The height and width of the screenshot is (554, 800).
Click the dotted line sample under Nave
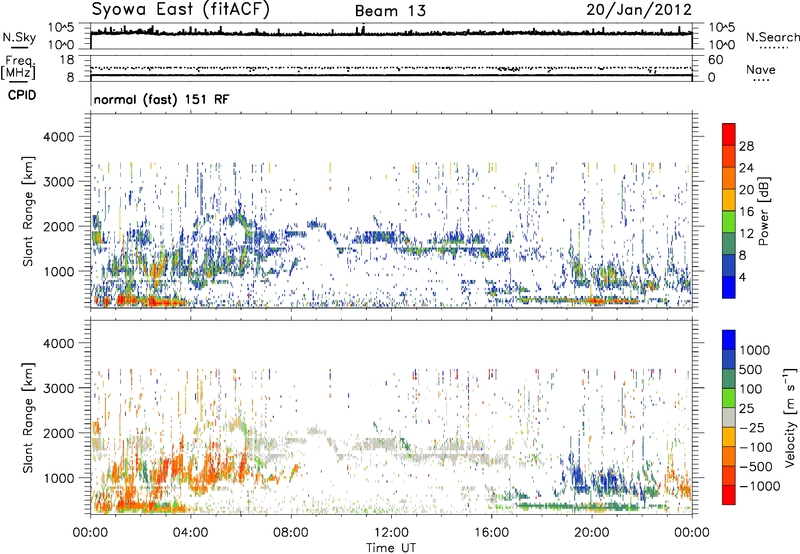pyautogui.click(x=761, y=80)
